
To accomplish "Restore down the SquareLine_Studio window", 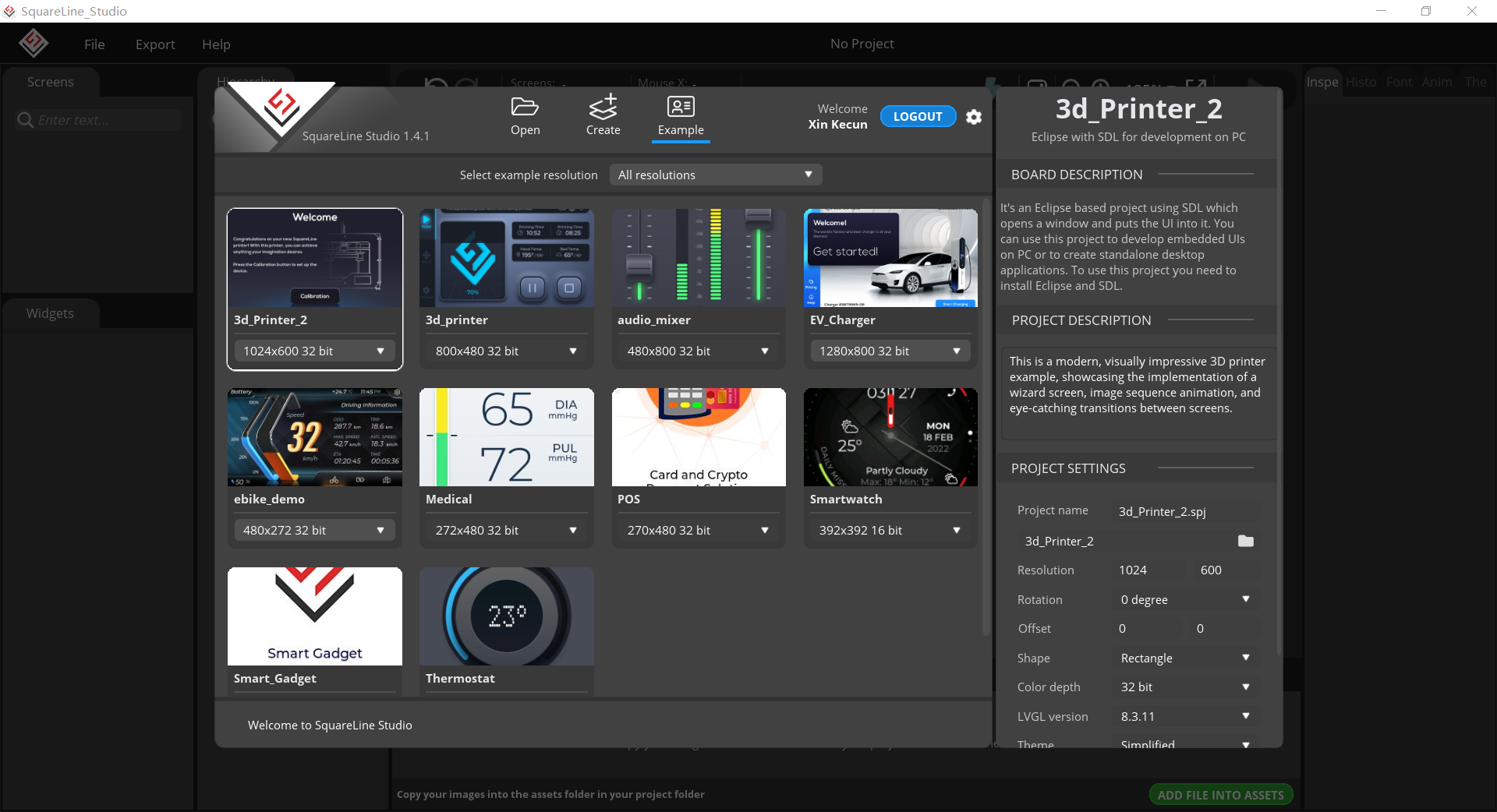I will point(1426,11).
